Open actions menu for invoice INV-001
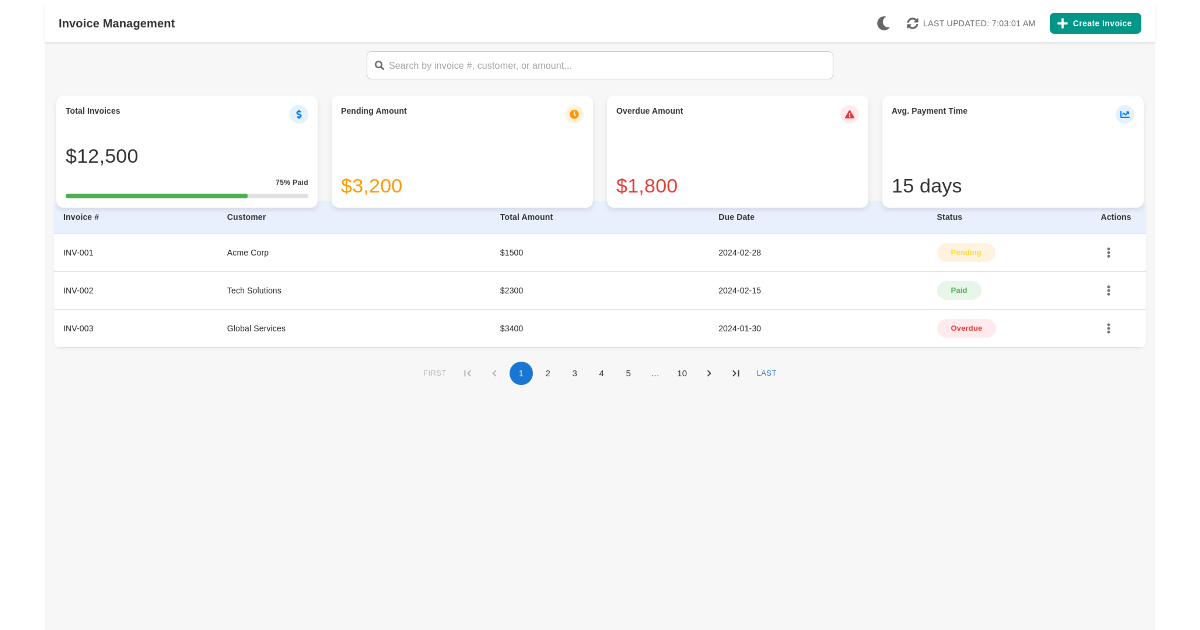1200x630 pixels. click(1108, 253)
